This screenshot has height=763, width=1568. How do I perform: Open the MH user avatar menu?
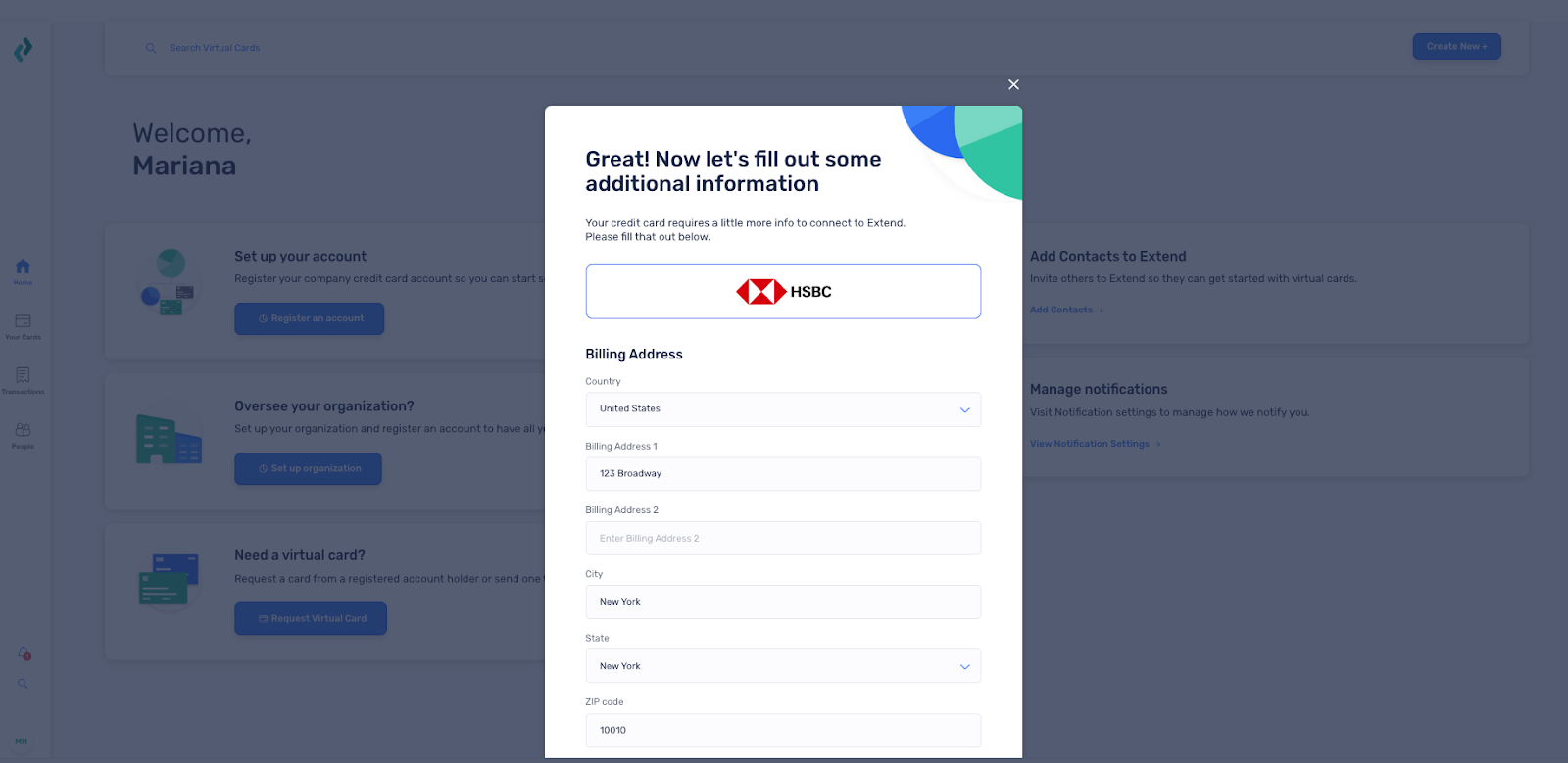pyautogui.click(x=22, y=741)
